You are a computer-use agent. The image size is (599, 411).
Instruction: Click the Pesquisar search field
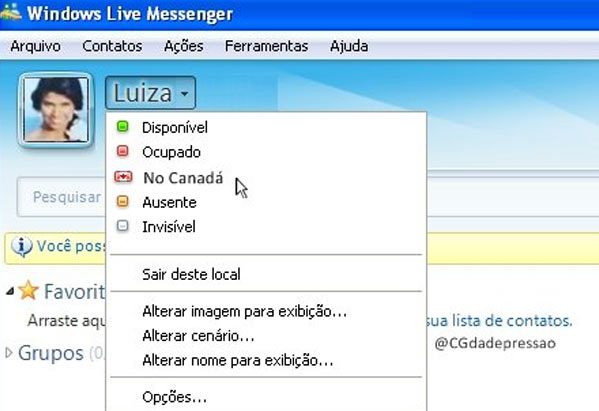(61, 197)
